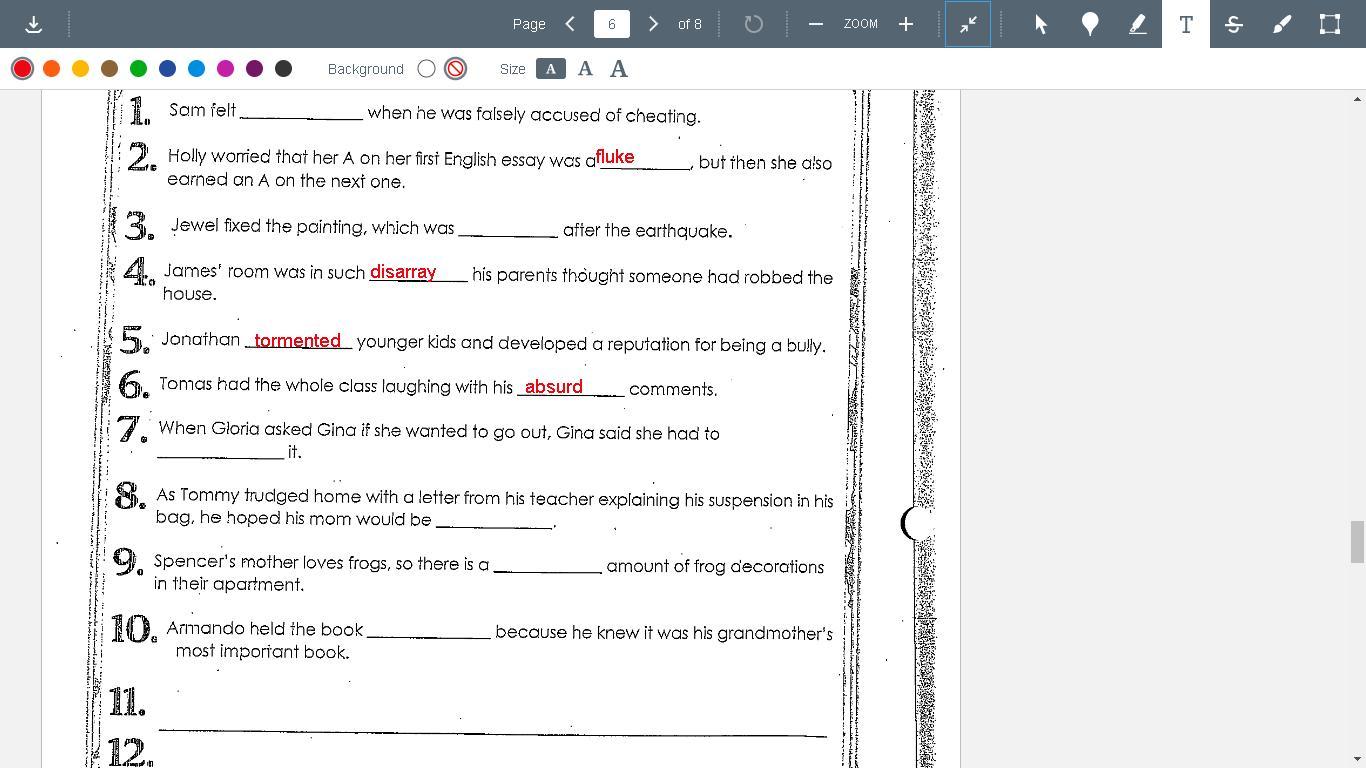Select the pointer cursor tool
This screenshot has width=1366, height=768.
pyautogui.click(x=1041, y=24)
